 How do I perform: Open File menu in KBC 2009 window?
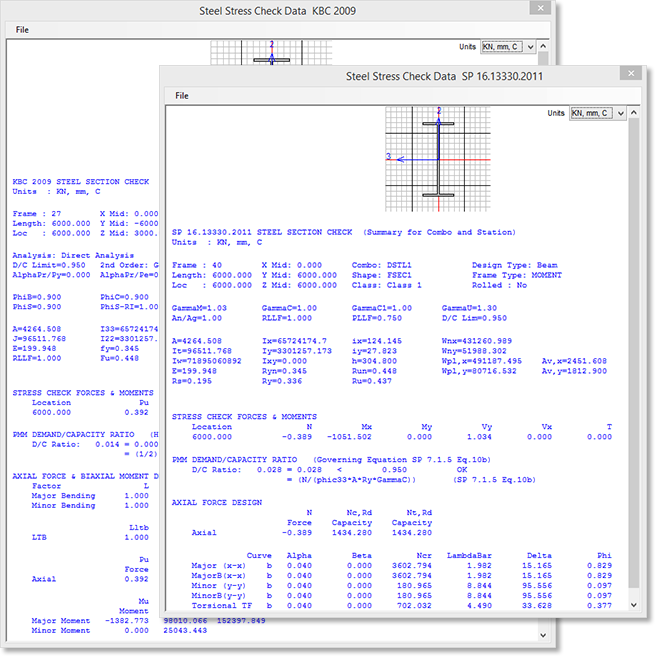point(22,30)
